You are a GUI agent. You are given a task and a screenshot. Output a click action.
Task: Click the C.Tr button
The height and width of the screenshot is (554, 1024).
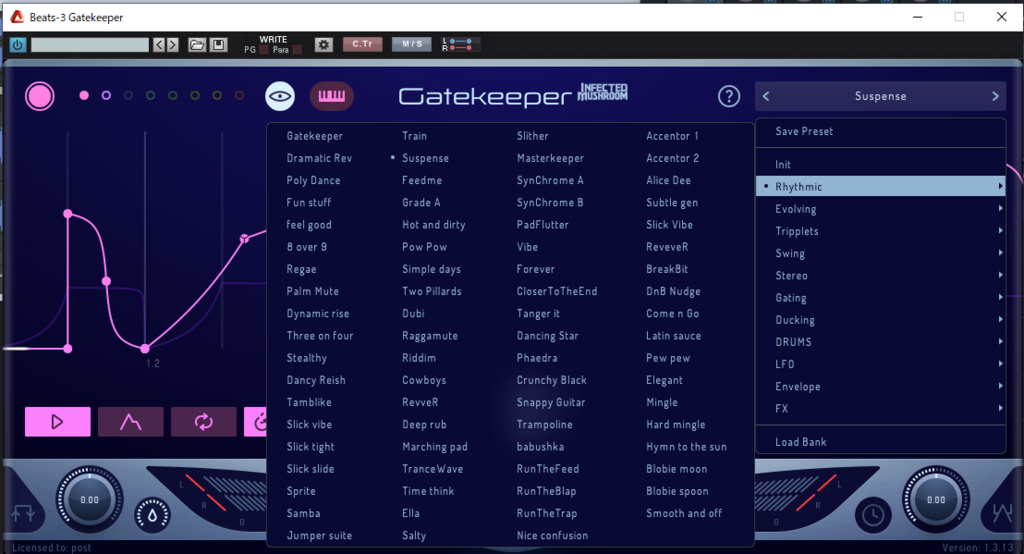pos(362,44)
